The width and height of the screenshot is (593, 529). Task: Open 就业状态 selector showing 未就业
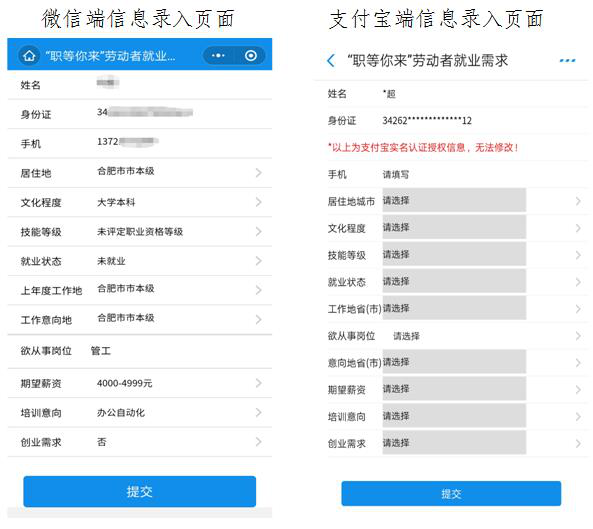click(140, 261)
